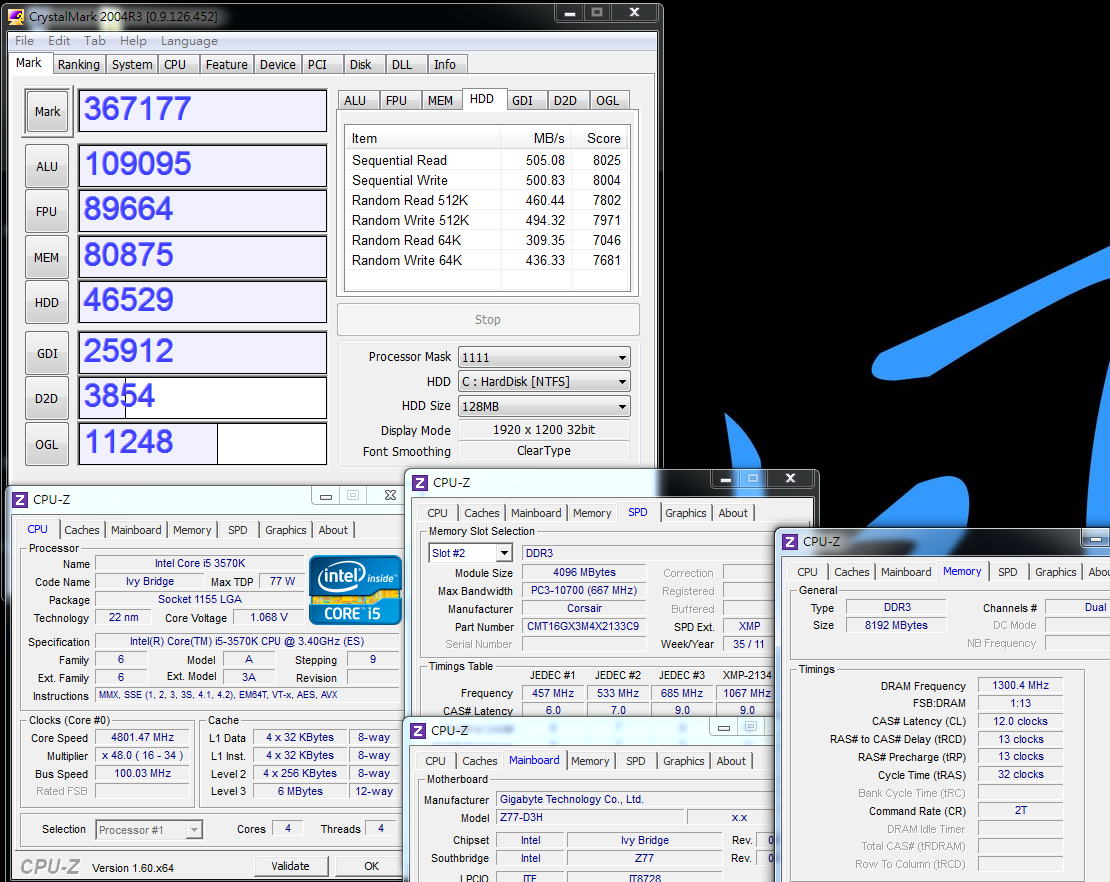Open the File menu in CrystalMark

click(x=24, y=40)
